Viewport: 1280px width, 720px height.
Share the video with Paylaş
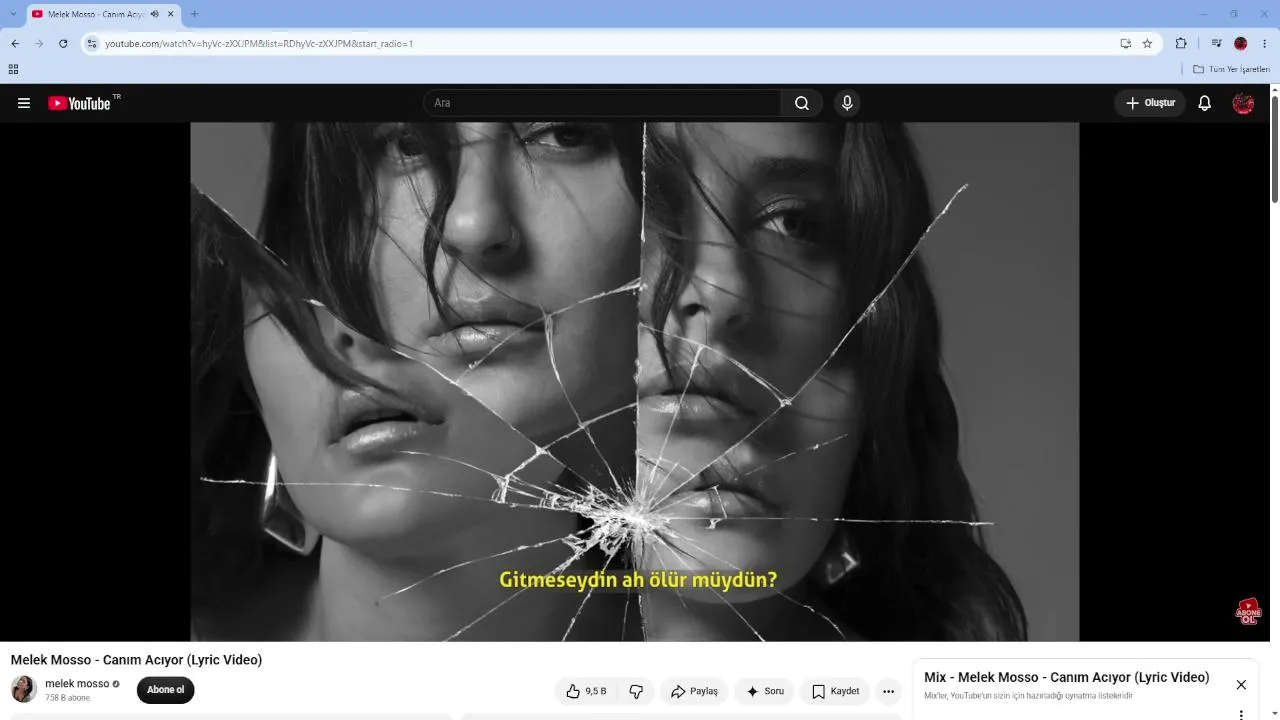point(694,691)
